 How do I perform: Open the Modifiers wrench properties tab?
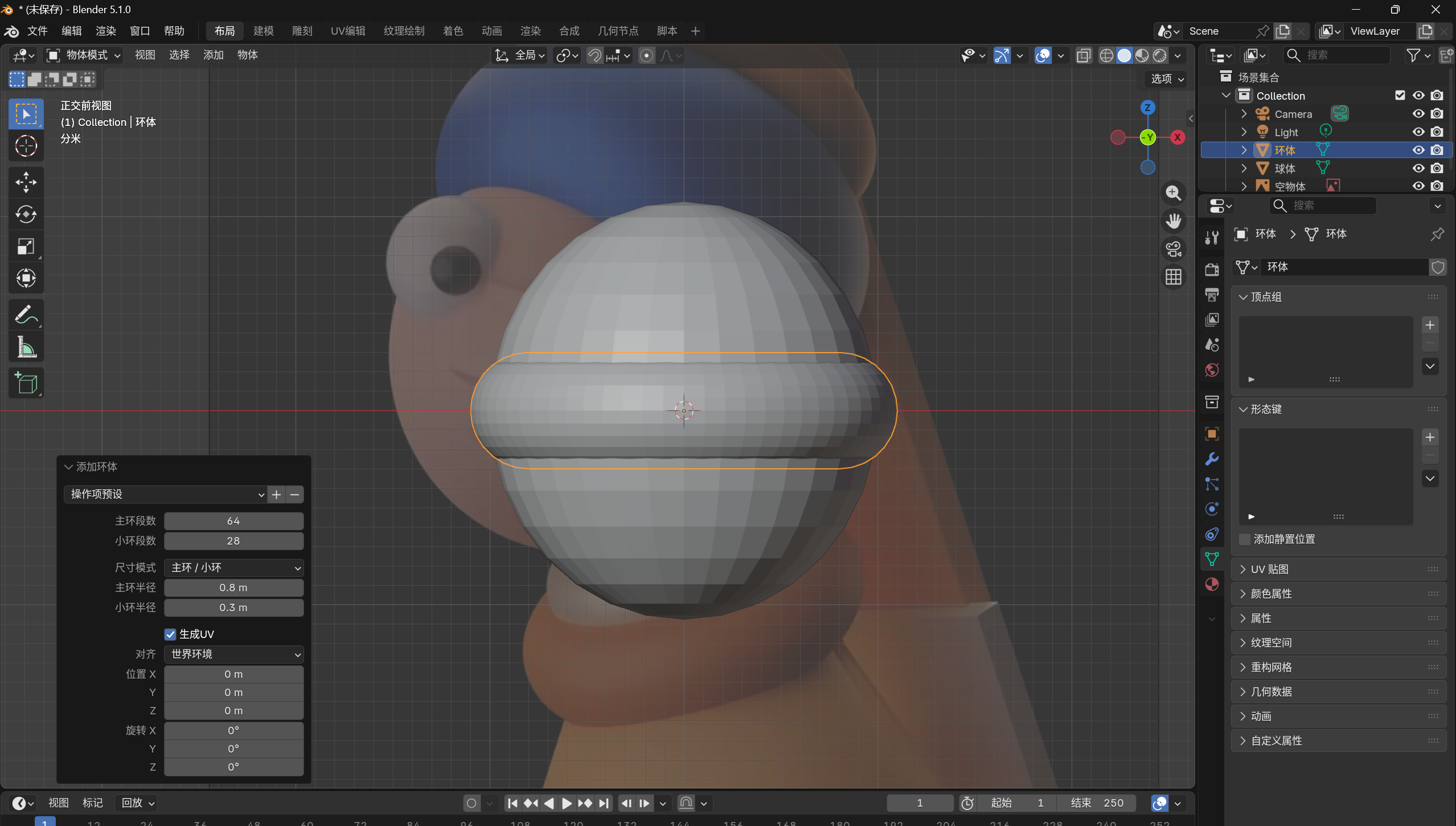[x=1212, y=459]
